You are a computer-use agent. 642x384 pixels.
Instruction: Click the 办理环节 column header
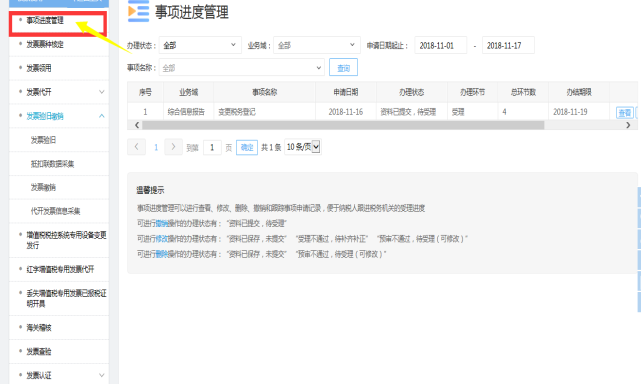click(472, 92)
